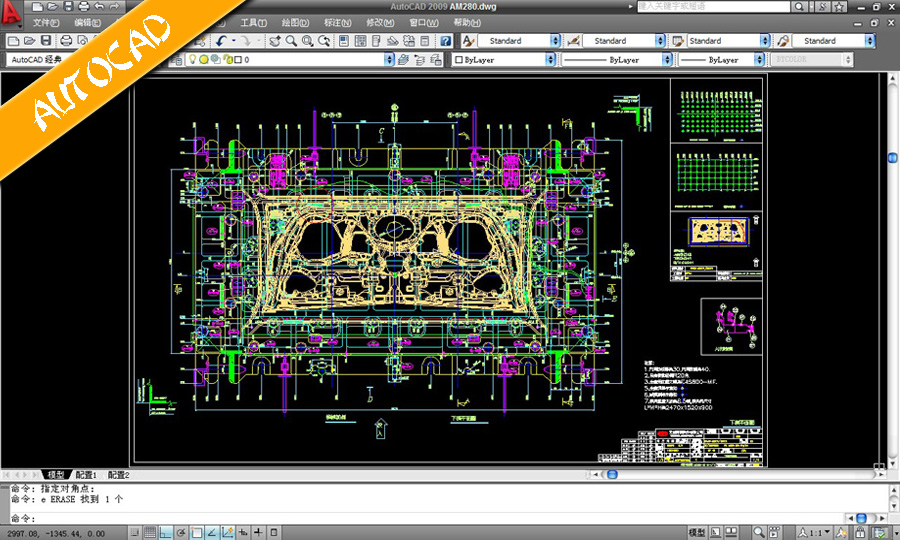Open the QuickCalc calculator icon
This screenshot has height=540, width=900.
pos(425,41)
